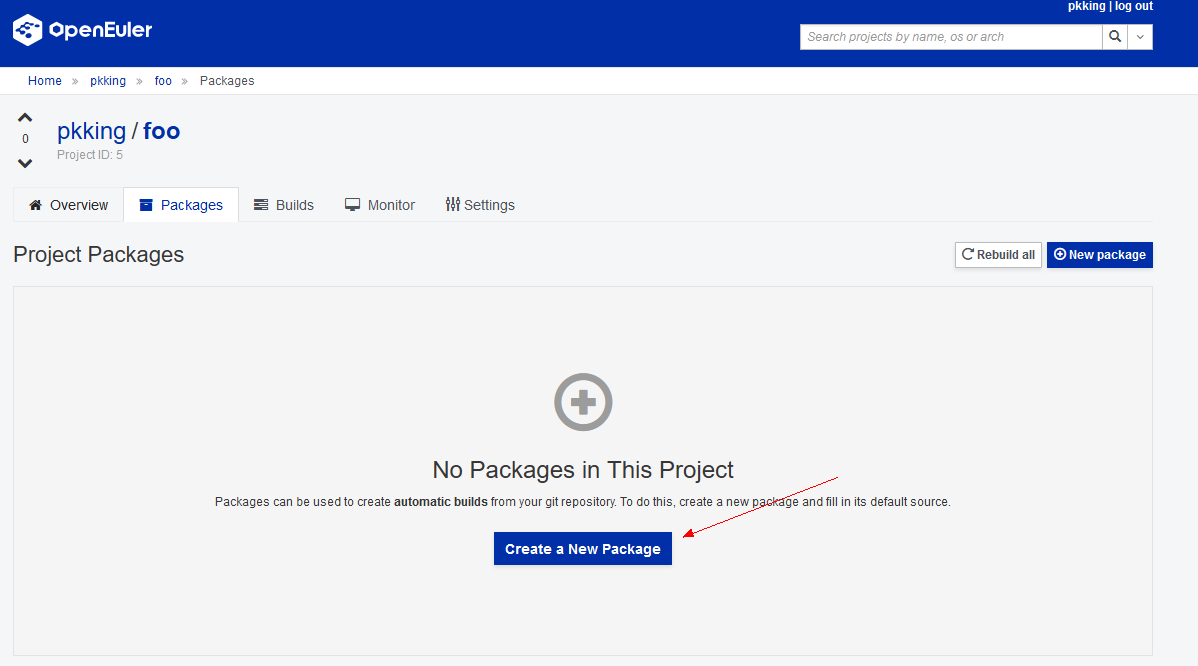Image resolution: width=1198 pixels, height=666 pixels.
Task: Switch to the Builds tab
Action: pos(284,205)
